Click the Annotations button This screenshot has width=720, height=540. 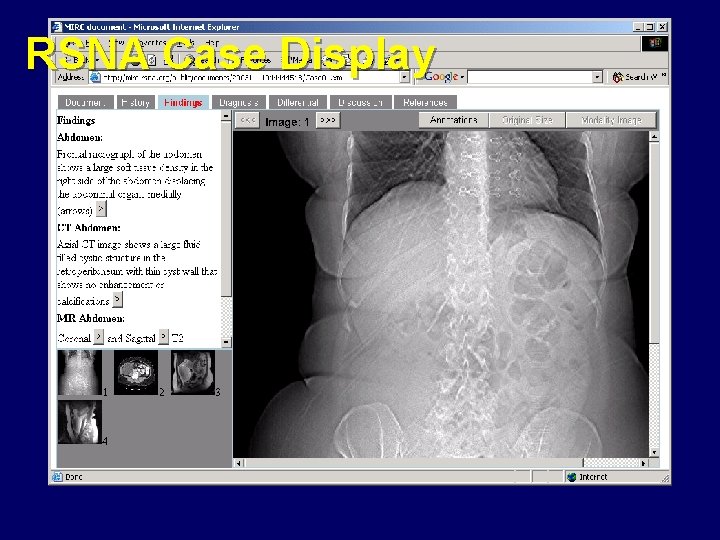point(454,120)
